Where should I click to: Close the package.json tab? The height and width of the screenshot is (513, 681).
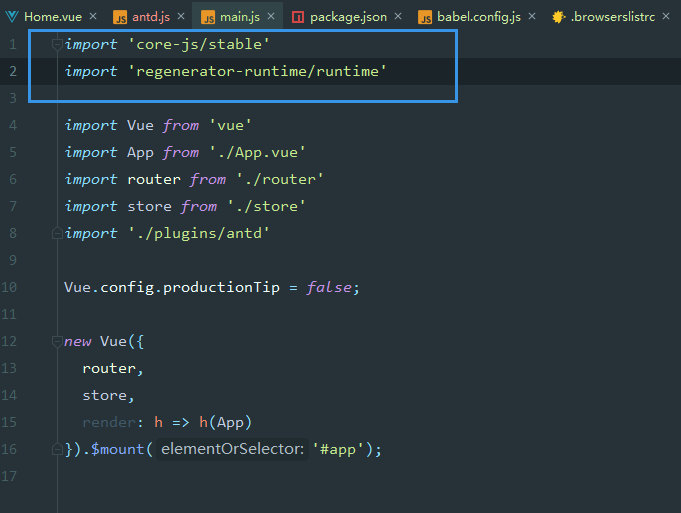[398, 16]
